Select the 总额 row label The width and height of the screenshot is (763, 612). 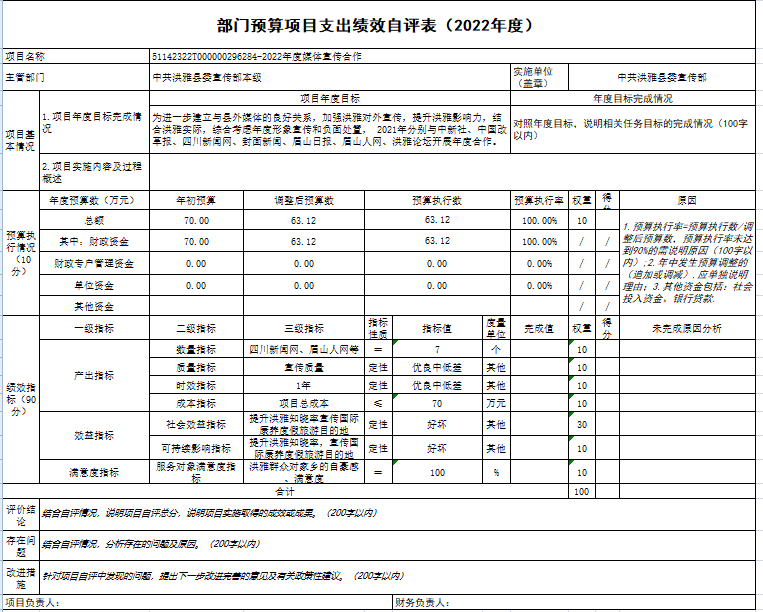[x=94, y=220]
